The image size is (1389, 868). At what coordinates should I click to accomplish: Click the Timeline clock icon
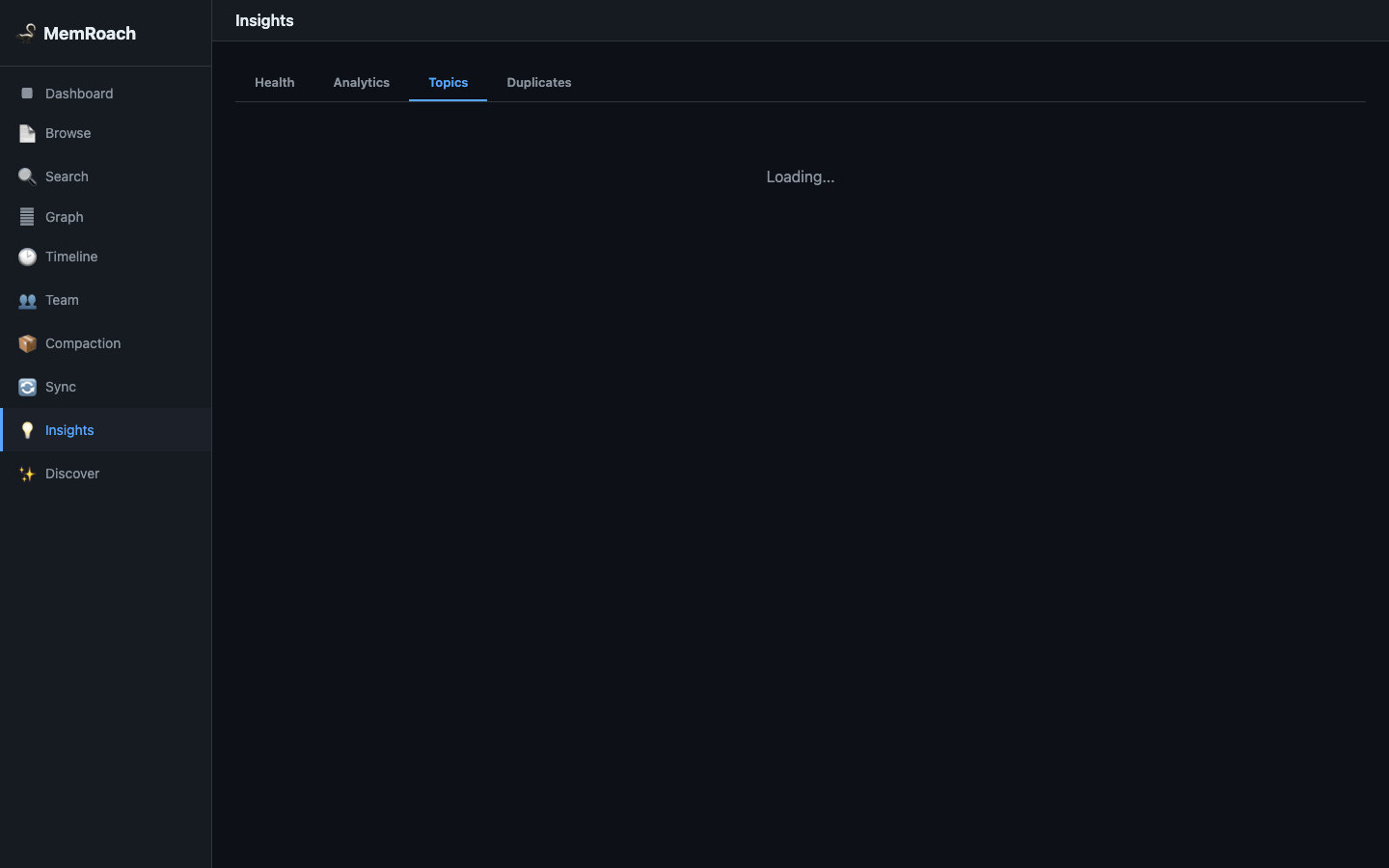[27, 257]
